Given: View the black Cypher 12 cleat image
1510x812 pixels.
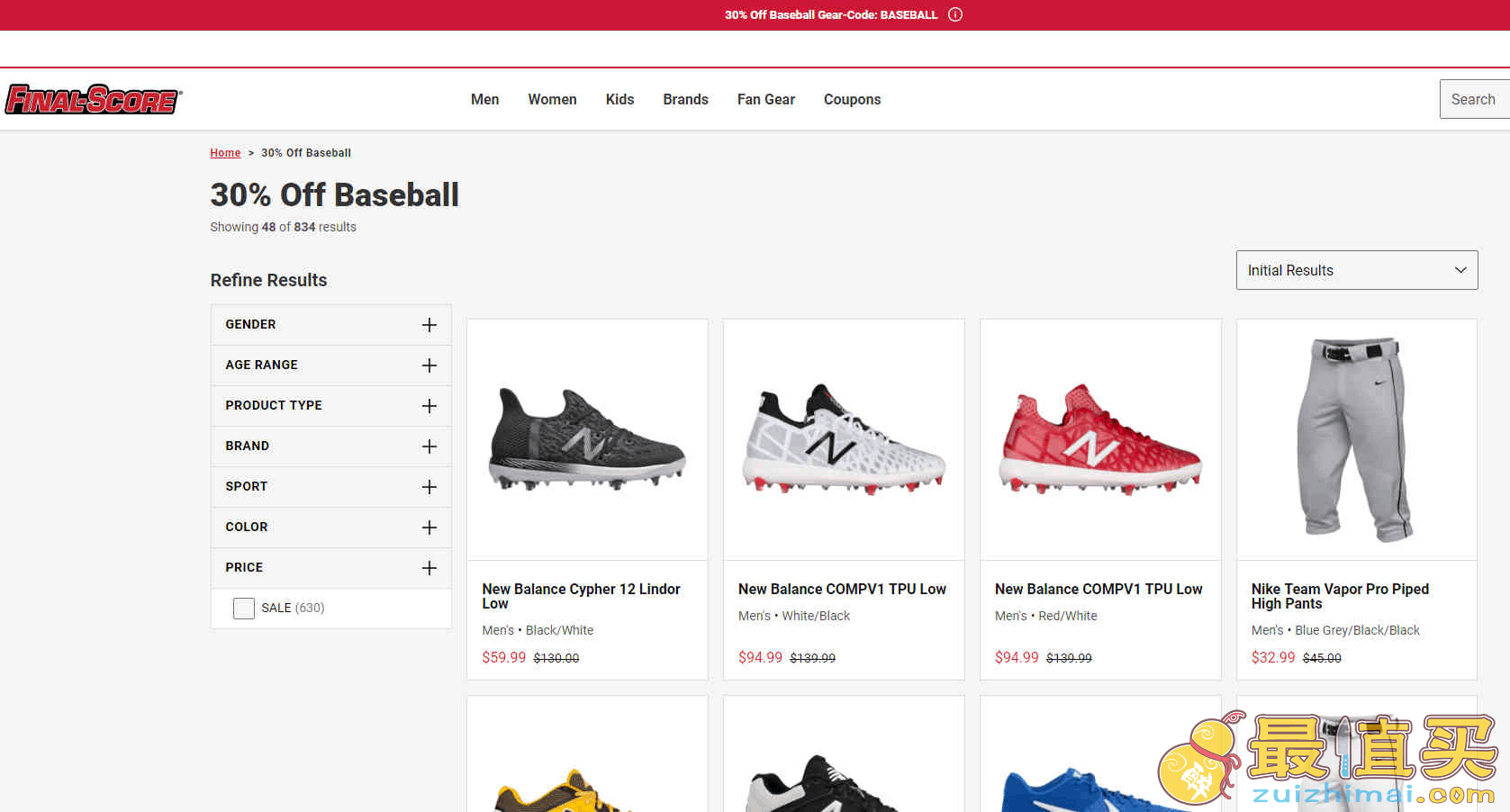Looking at the screenshot, I should (587, 439).
